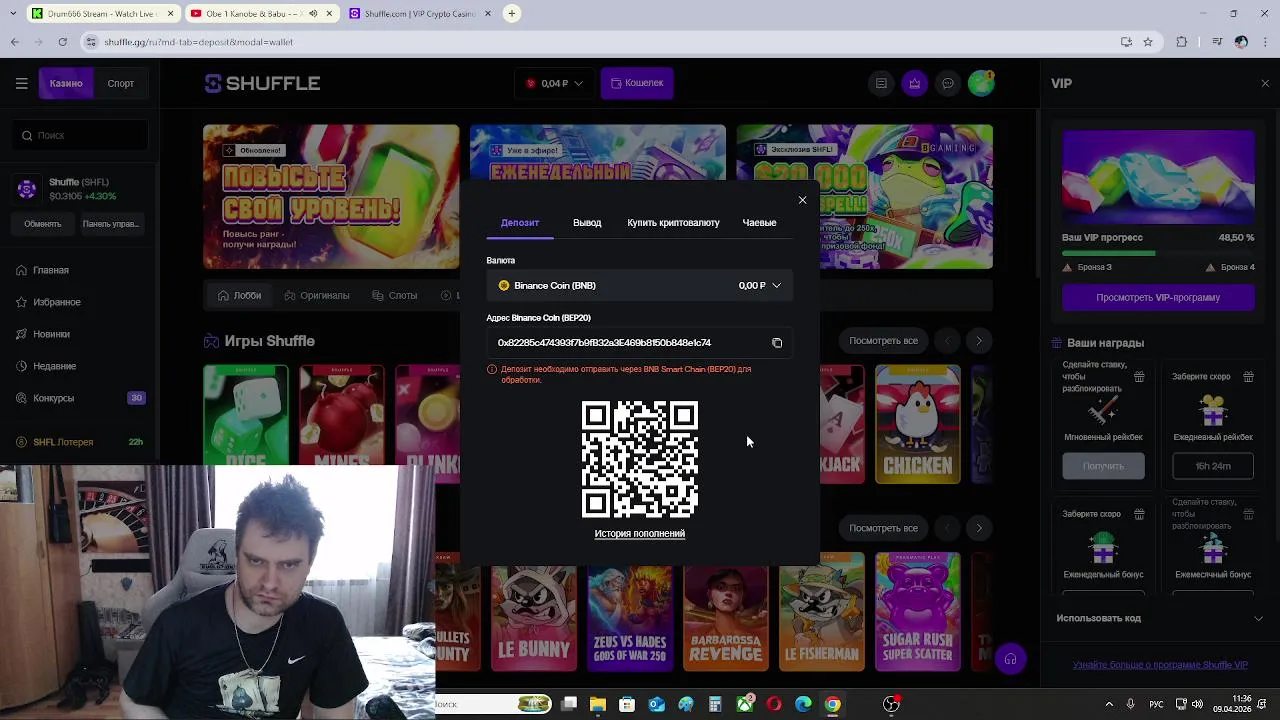Toggle the VIP crown icon

point(914,84)
